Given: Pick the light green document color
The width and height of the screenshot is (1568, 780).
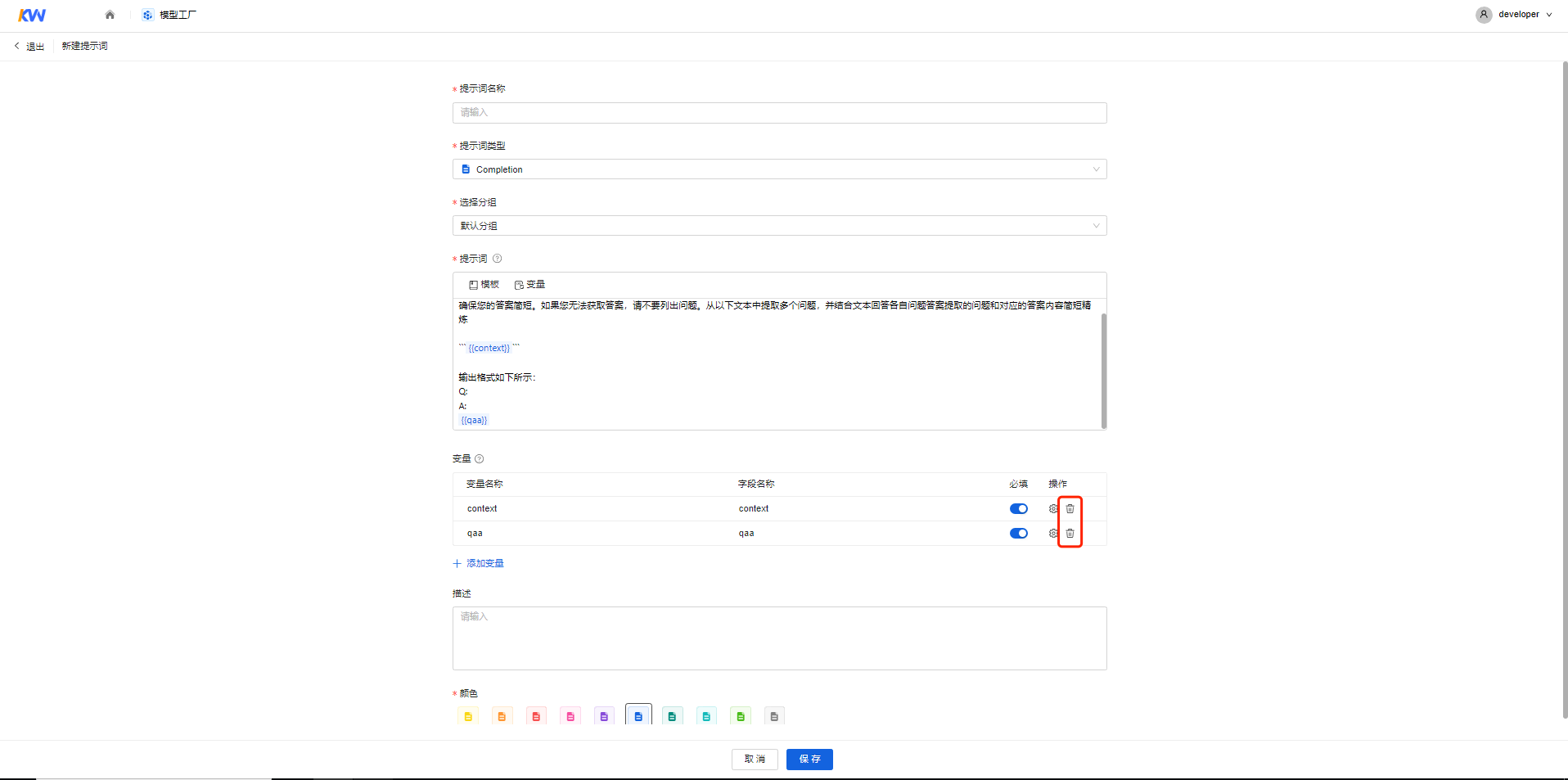Looking at the screenshot, I should [741, 716].
